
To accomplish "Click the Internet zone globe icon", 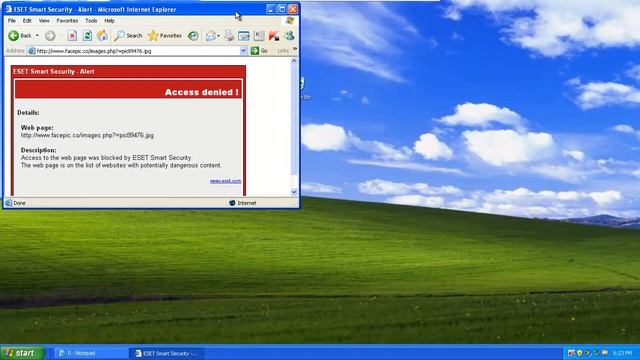I will [232, 203].
